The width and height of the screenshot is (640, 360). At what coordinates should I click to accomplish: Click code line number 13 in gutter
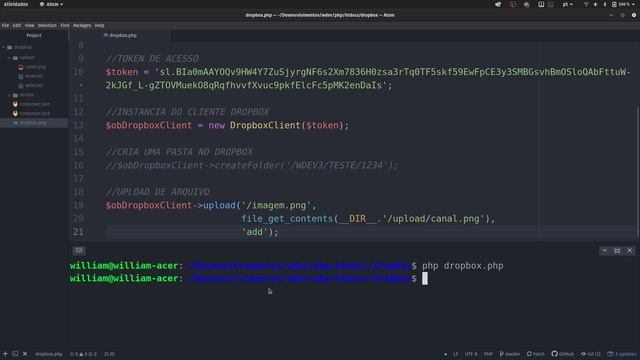(x=78, y=125)
